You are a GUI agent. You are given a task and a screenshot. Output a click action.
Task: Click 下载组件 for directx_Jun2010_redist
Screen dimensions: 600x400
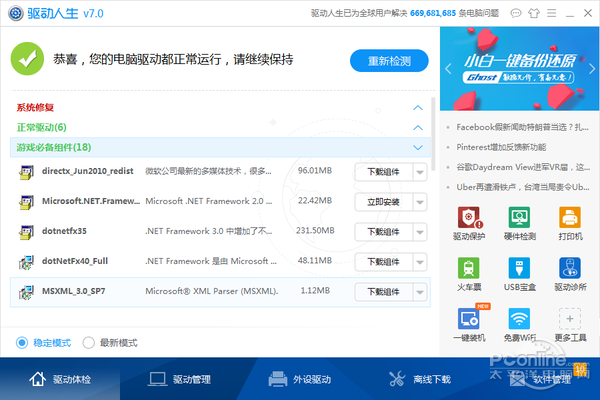[x=384, y=172]
